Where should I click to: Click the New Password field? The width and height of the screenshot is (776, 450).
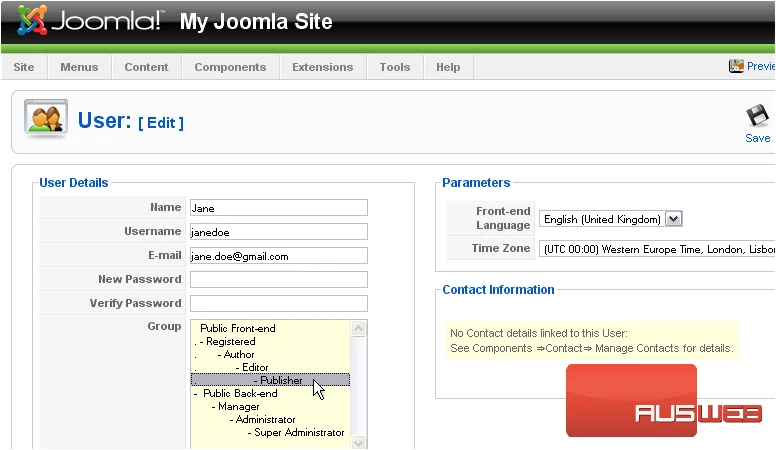point(279,279)
